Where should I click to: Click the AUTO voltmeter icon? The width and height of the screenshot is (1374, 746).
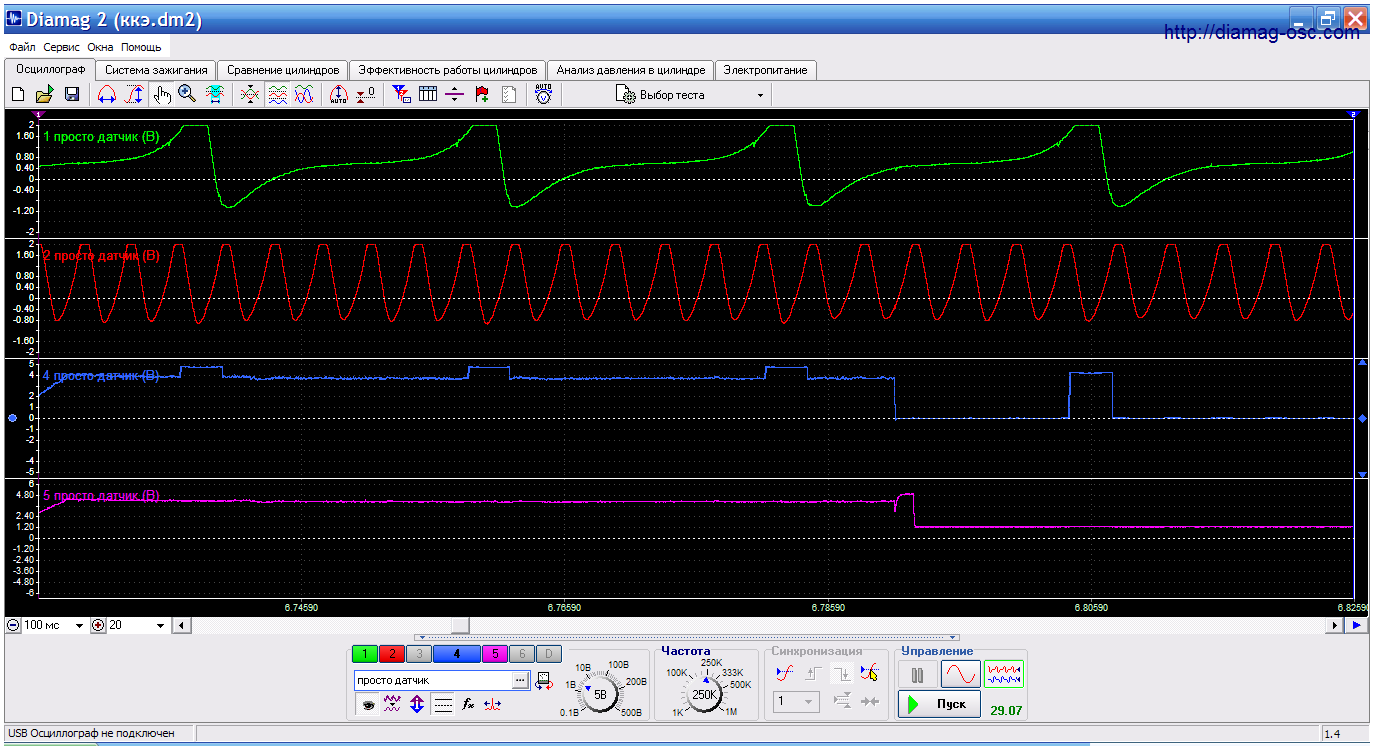coord(543,95)
